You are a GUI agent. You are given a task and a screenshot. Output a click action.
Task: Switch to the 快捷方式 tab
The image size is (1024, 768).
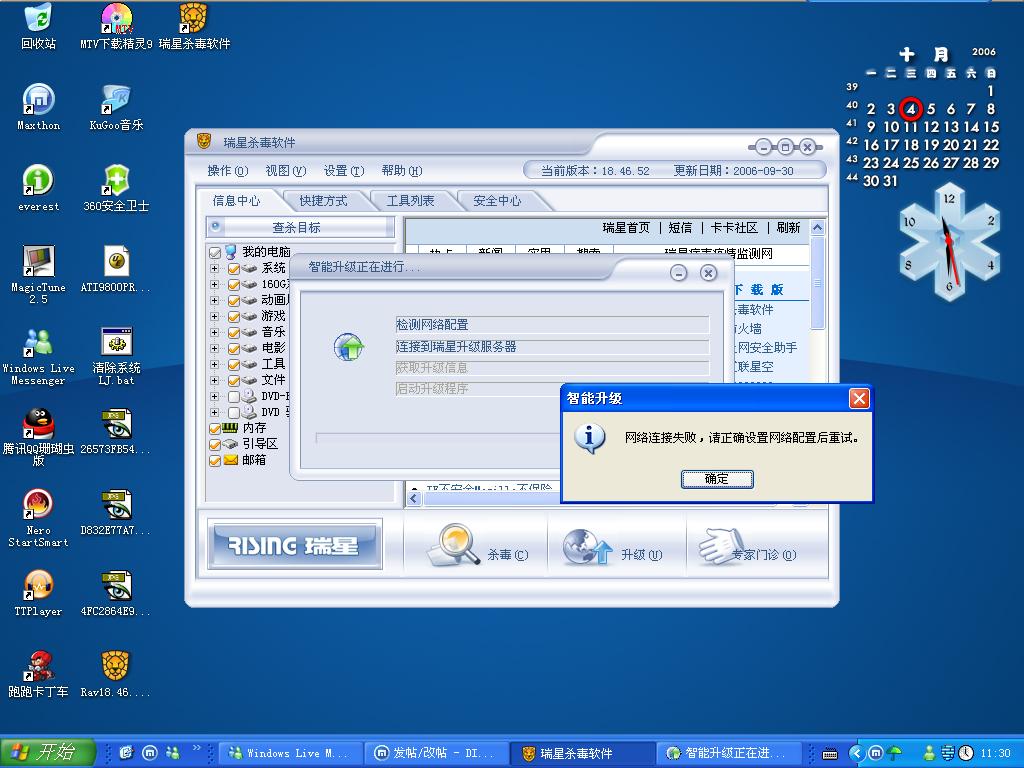(x=323, y=201)
